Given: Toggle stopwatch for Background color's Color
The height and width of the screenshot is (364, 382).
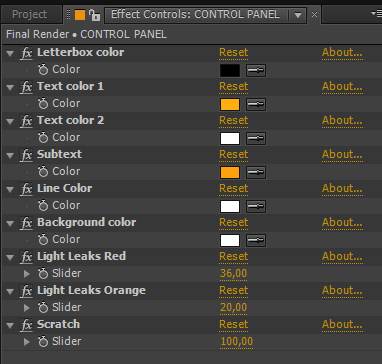Looking at the screenshot, I should (43, 240).
